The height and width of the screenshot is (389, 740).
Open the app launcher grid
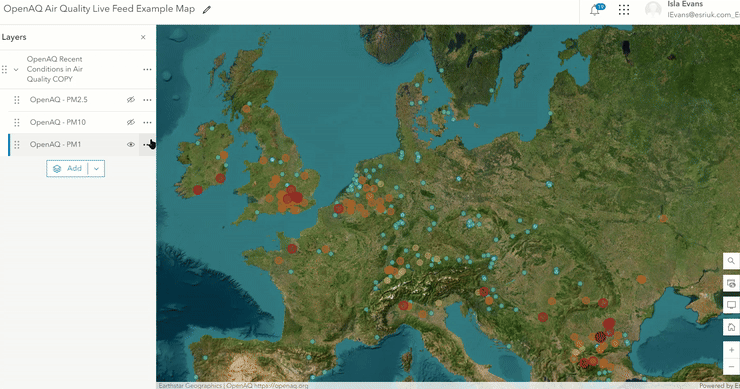pos(624,10)
